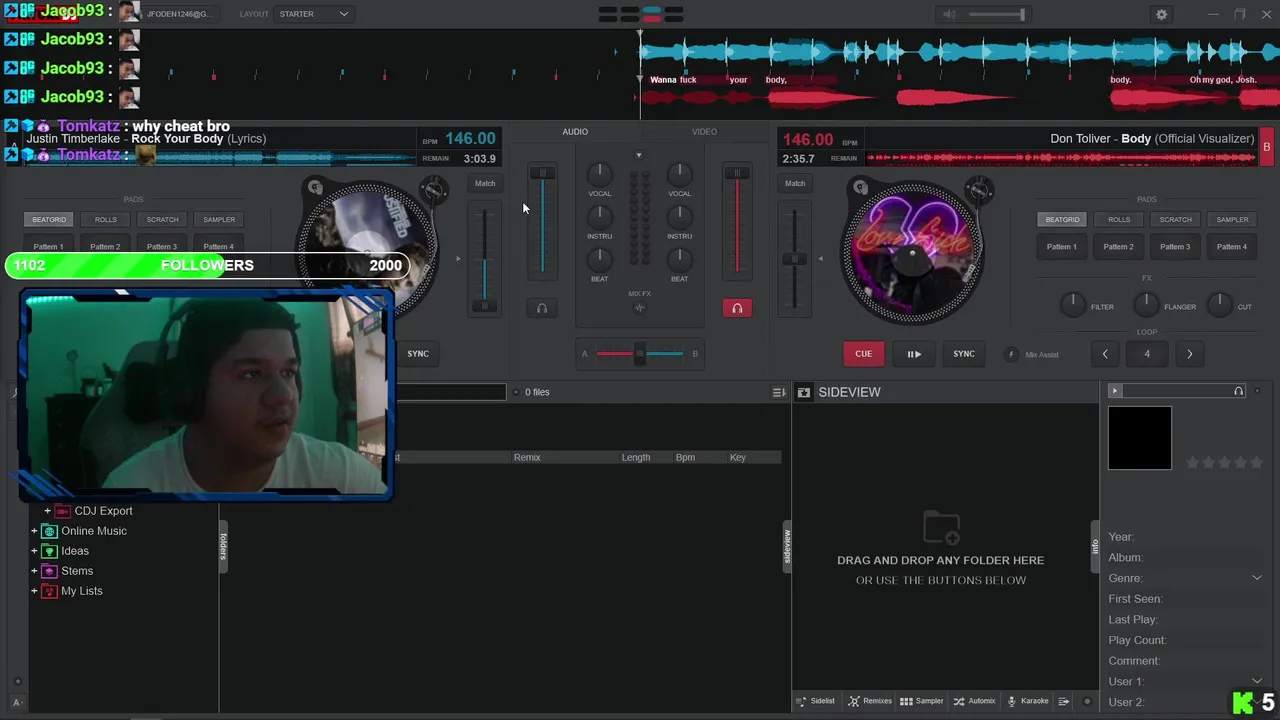Click the loop size increase arrow
This screenshot has height=720, width=1280.
click(x=1189, y=354)
